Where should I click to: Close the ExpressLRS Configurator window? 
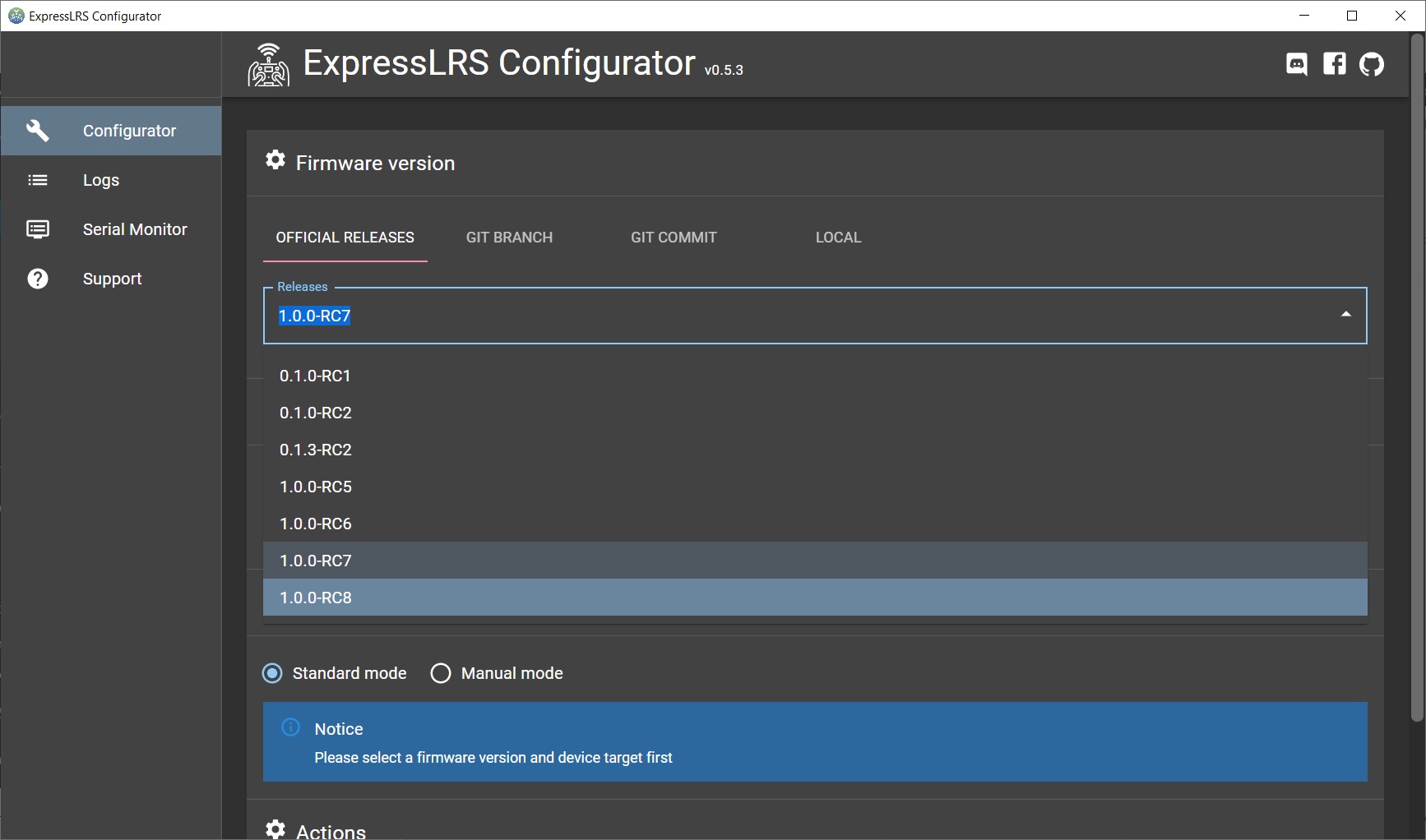pos(1401,16)
